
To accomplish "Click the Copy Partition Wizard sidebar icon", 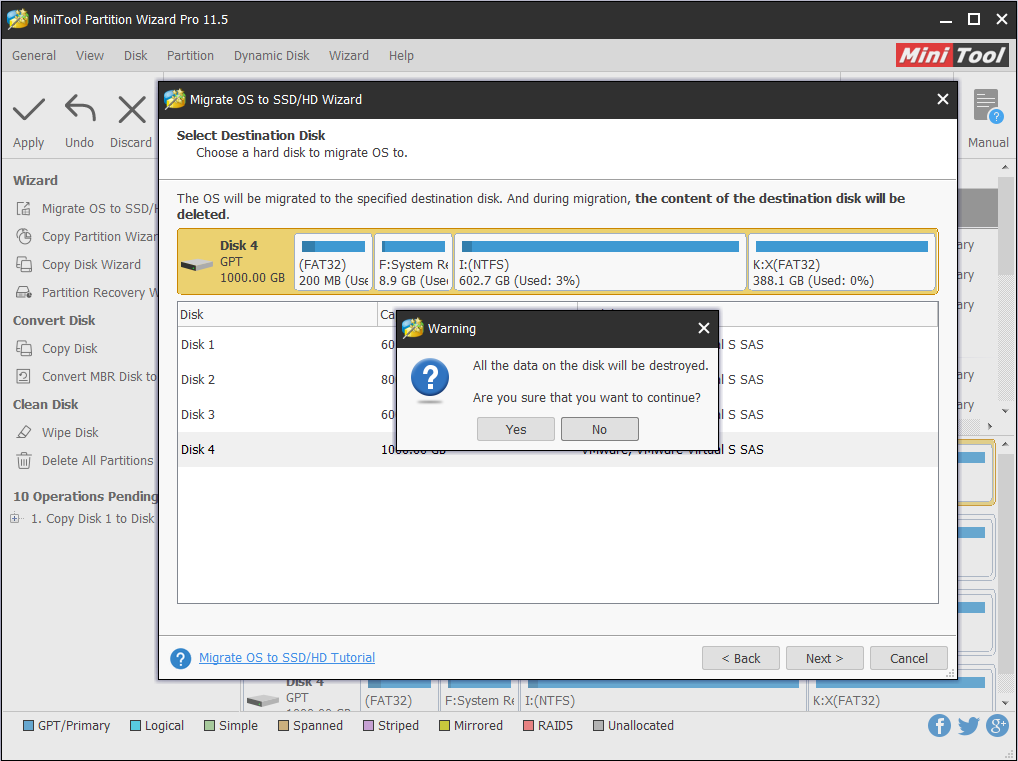I will pos(23,236).
